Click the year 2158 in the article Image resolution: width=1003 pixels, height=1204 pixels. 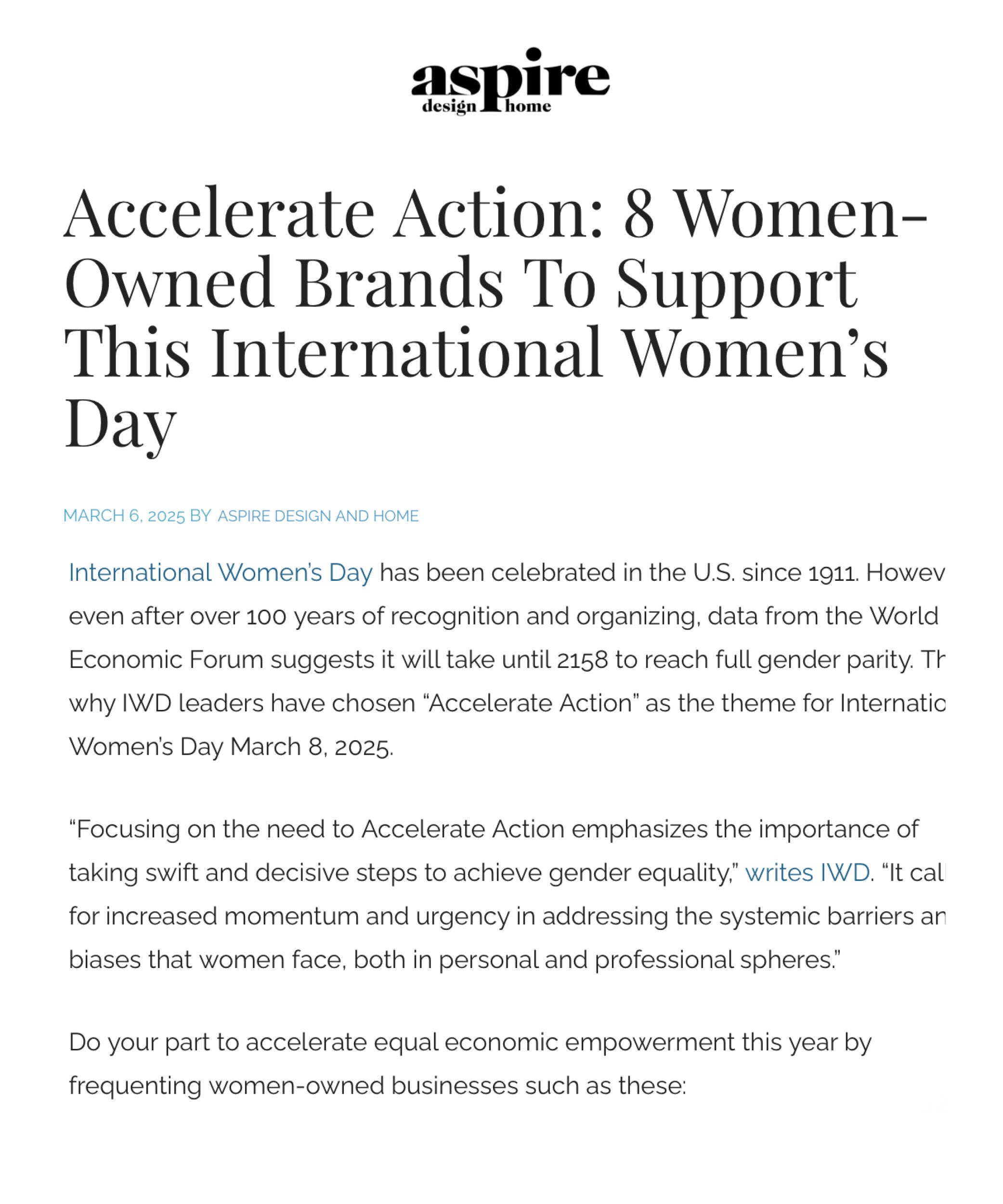[x=582, y=660]
